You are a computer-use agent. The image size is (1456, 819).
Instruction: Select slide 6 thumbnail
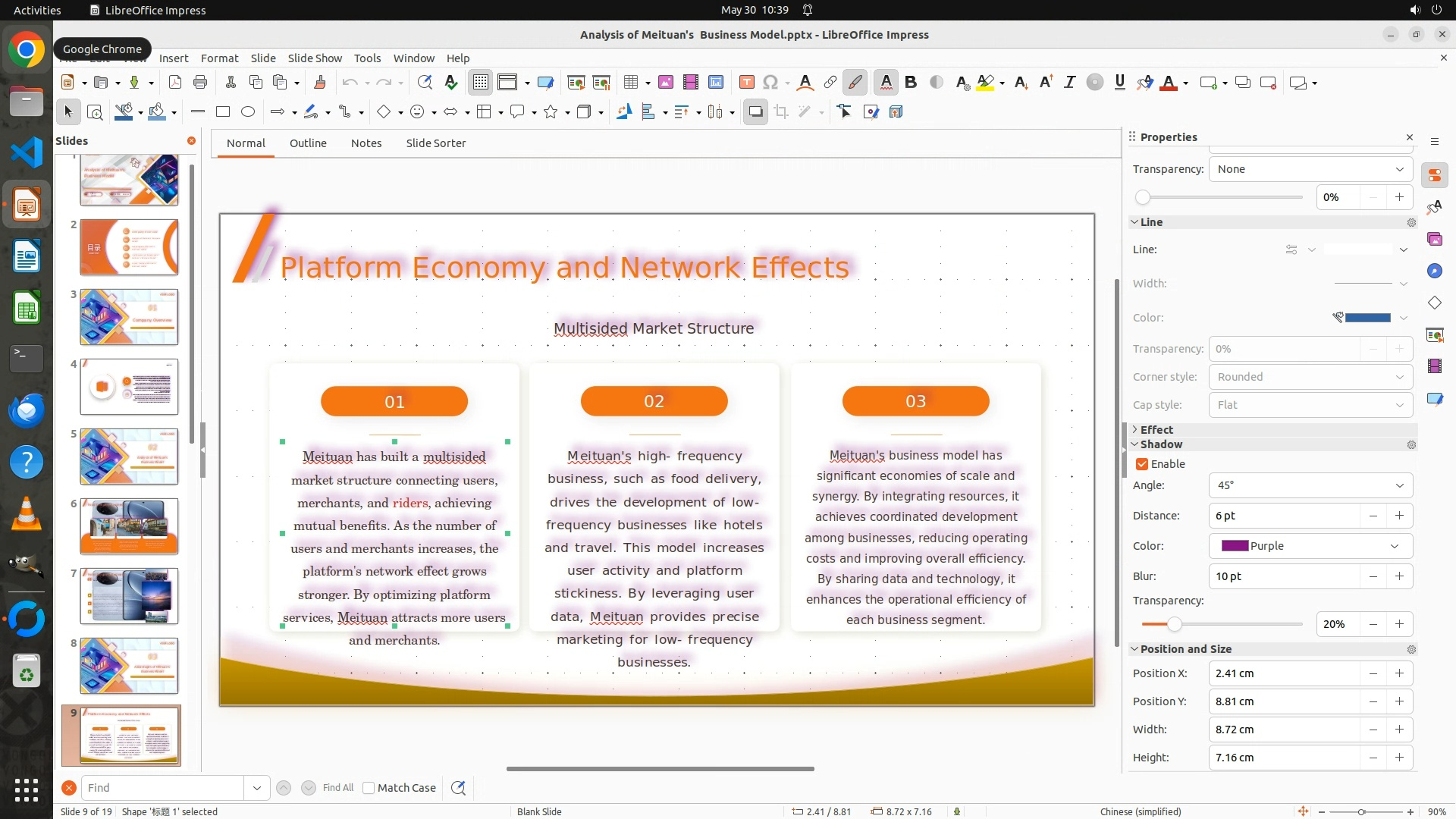click(129, 526)
